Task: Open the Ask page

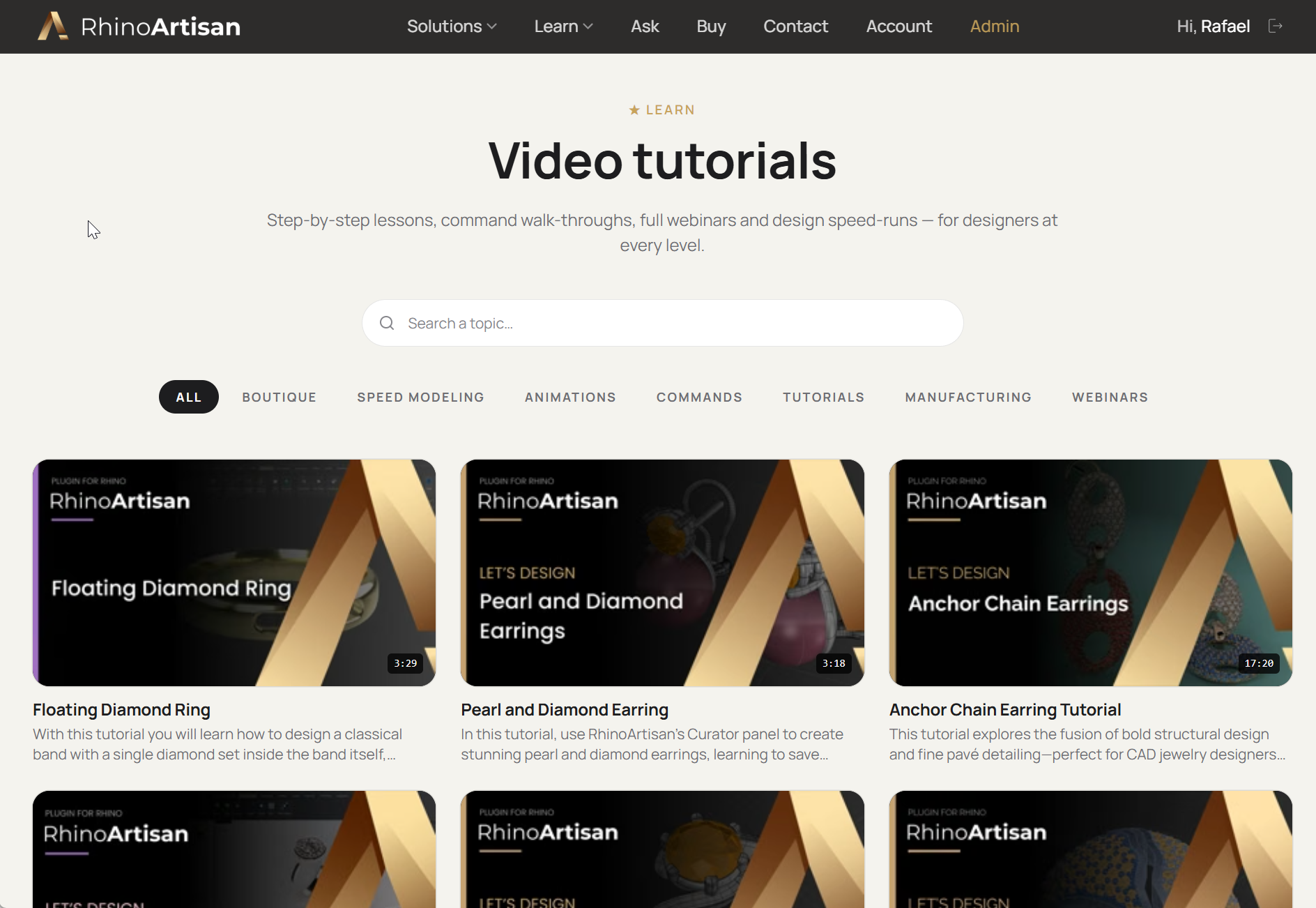Action: point(645,27)
